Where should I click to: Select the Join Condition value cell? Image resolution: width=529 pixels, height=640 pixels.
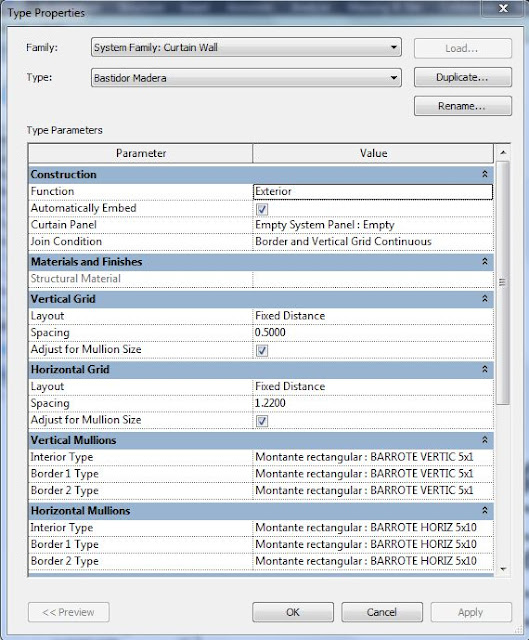tap(373, 242)
